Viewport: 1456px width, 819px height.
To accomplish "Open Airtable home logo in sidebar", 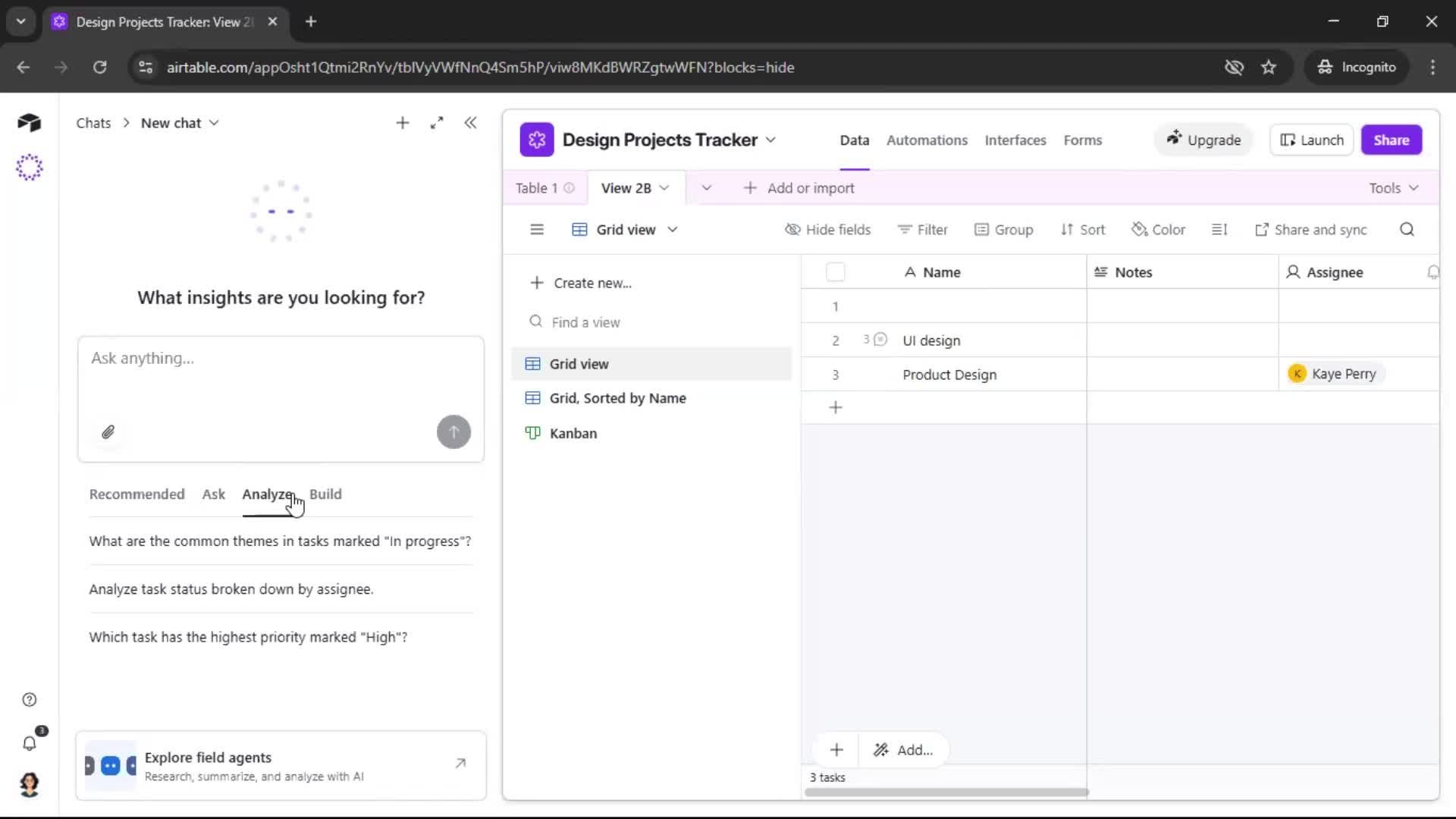I will [x=29, y=122].
